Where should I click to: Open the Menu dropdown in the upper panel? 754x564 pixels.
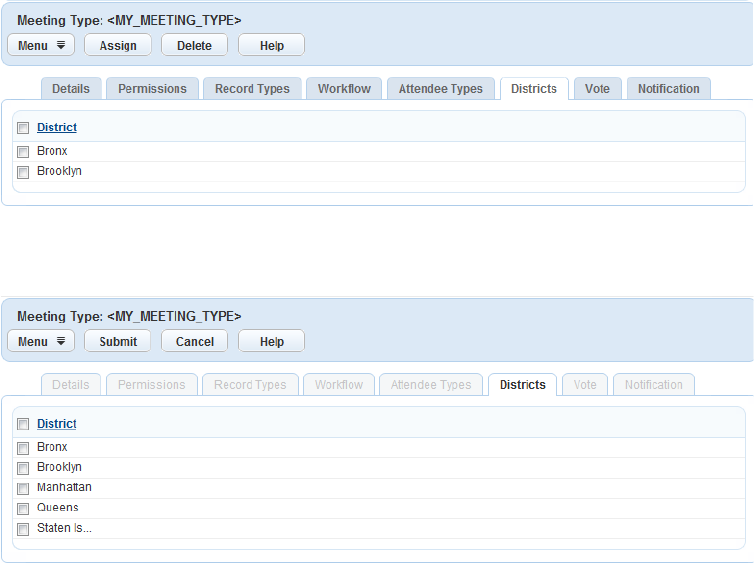click(41, 45)
